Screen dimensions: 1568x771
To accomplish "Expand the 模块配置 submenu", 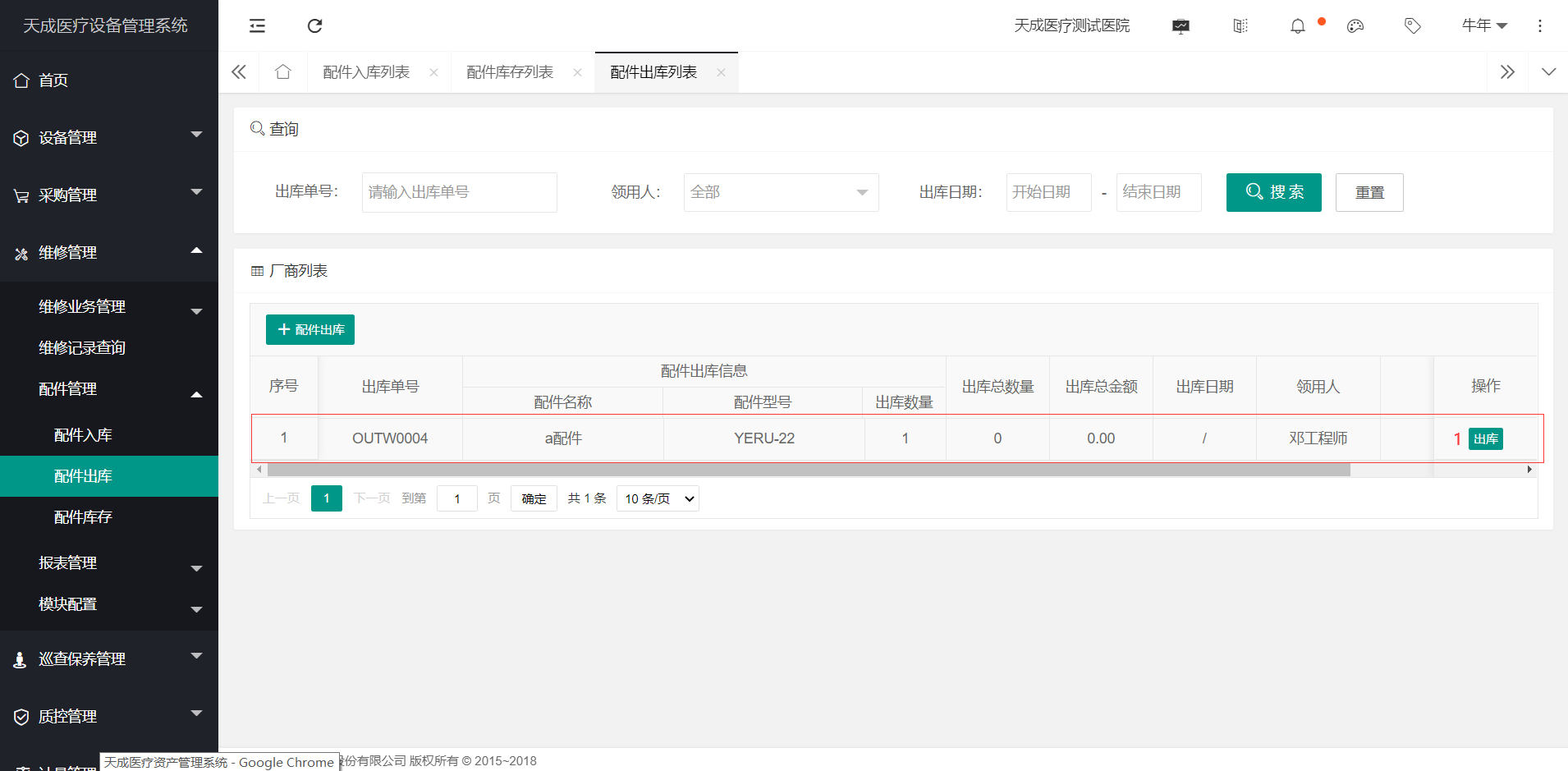I will (109, 604).
